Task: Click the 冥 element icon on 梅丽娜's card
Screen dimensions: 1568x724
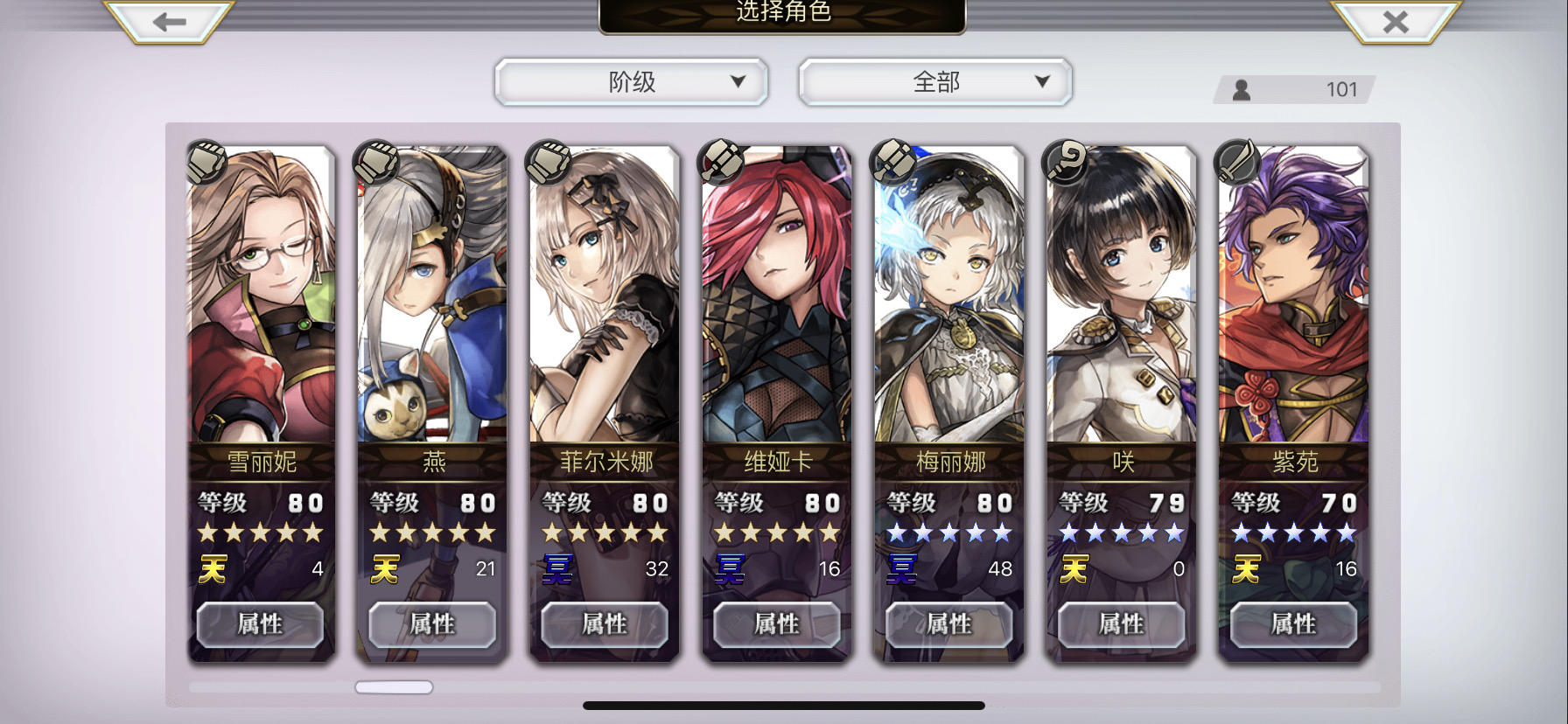Action: (902, 568)
